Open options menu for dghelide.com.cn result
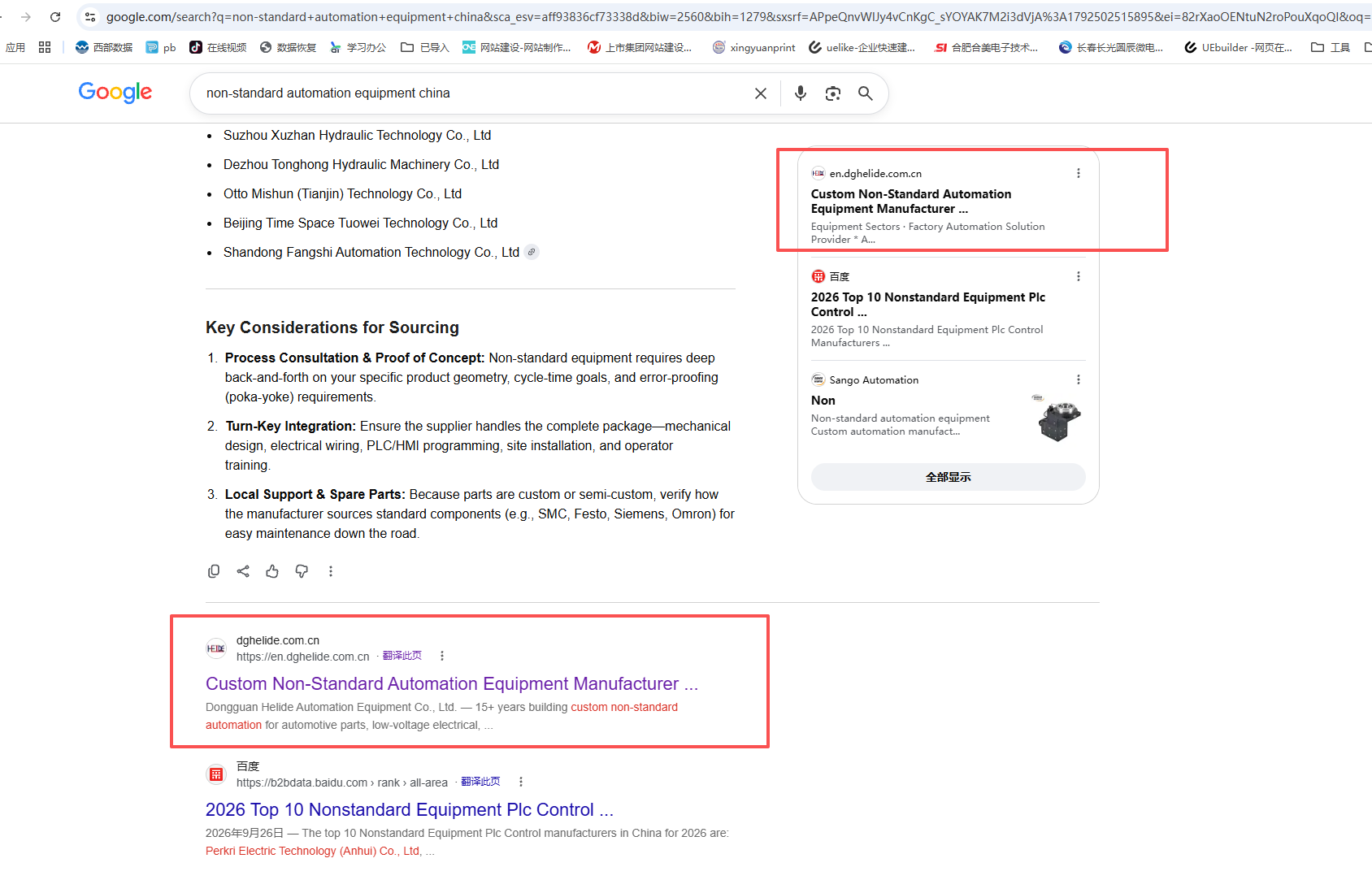The width and height of the screenshot is (1372, 880). (x=442, y=656)
